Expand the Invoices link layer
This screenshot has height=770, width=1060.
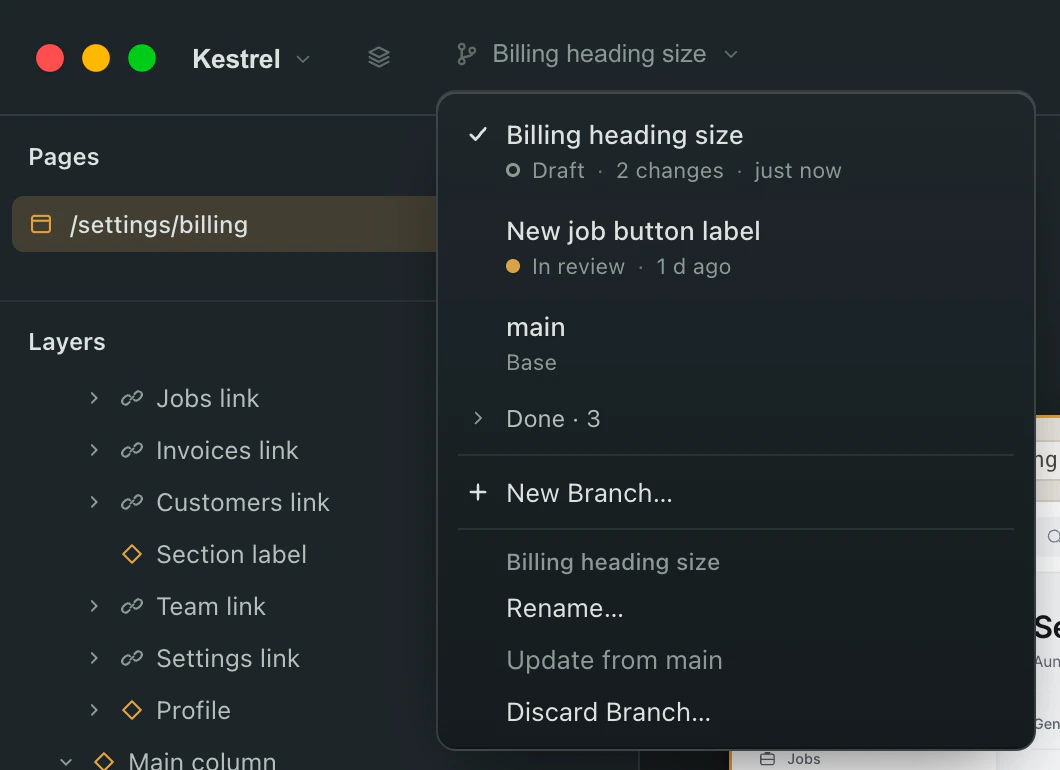pyautogui.click(x=94, y=450)
